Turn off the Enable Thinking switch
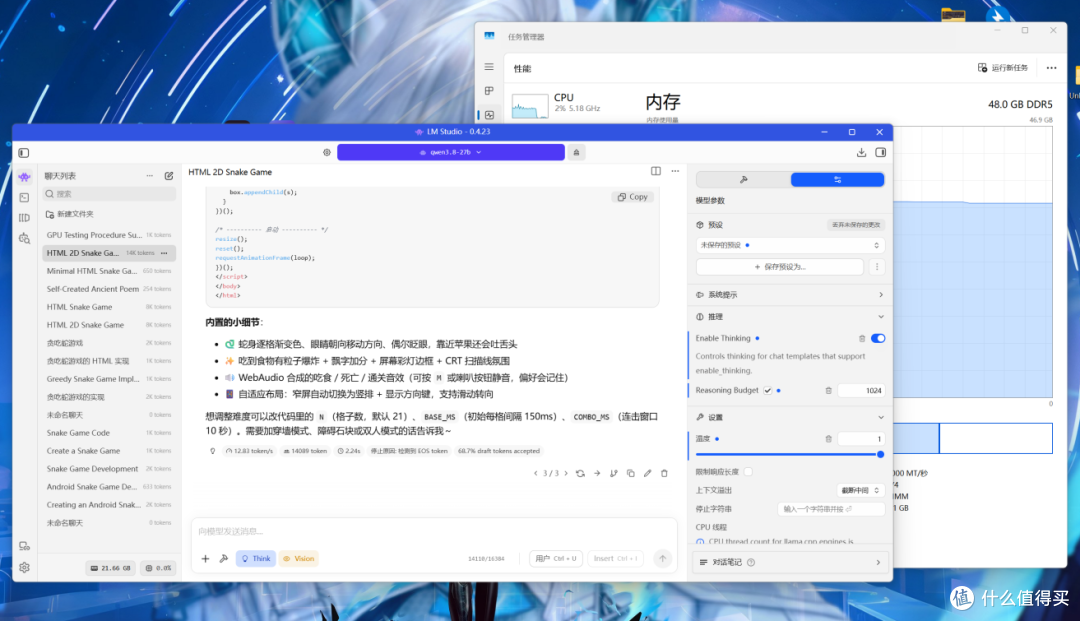 click(878, 339)
